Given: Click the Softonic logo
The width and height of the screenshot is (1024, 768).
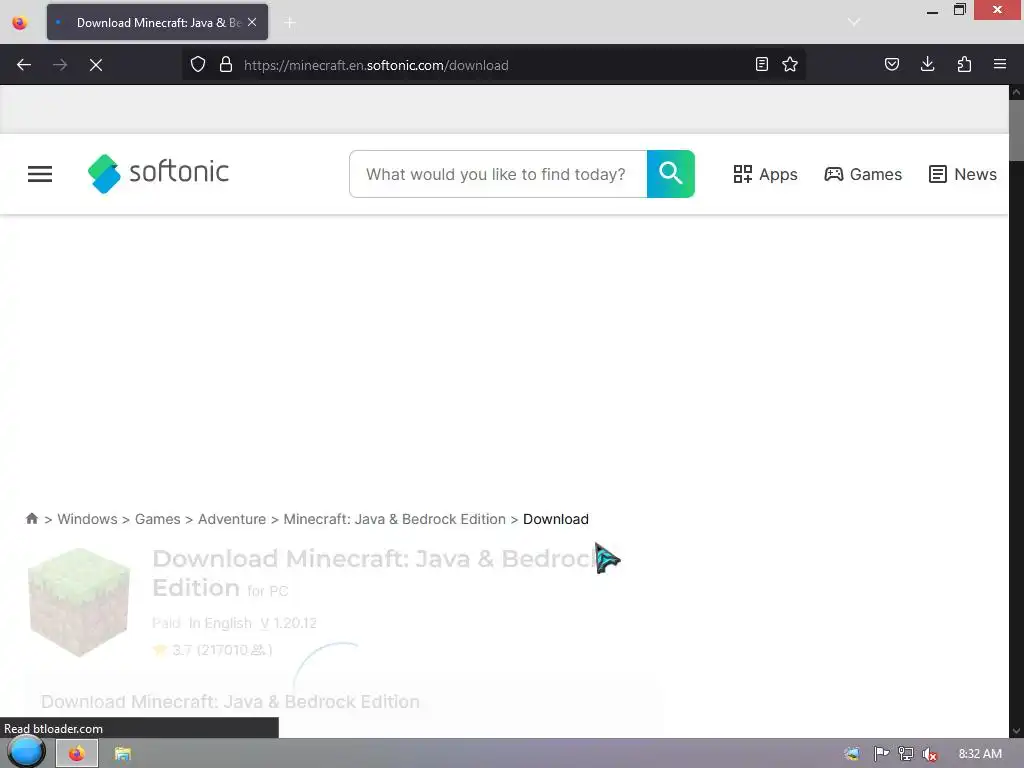Looking at the screenshot, I should pos(159,174).
